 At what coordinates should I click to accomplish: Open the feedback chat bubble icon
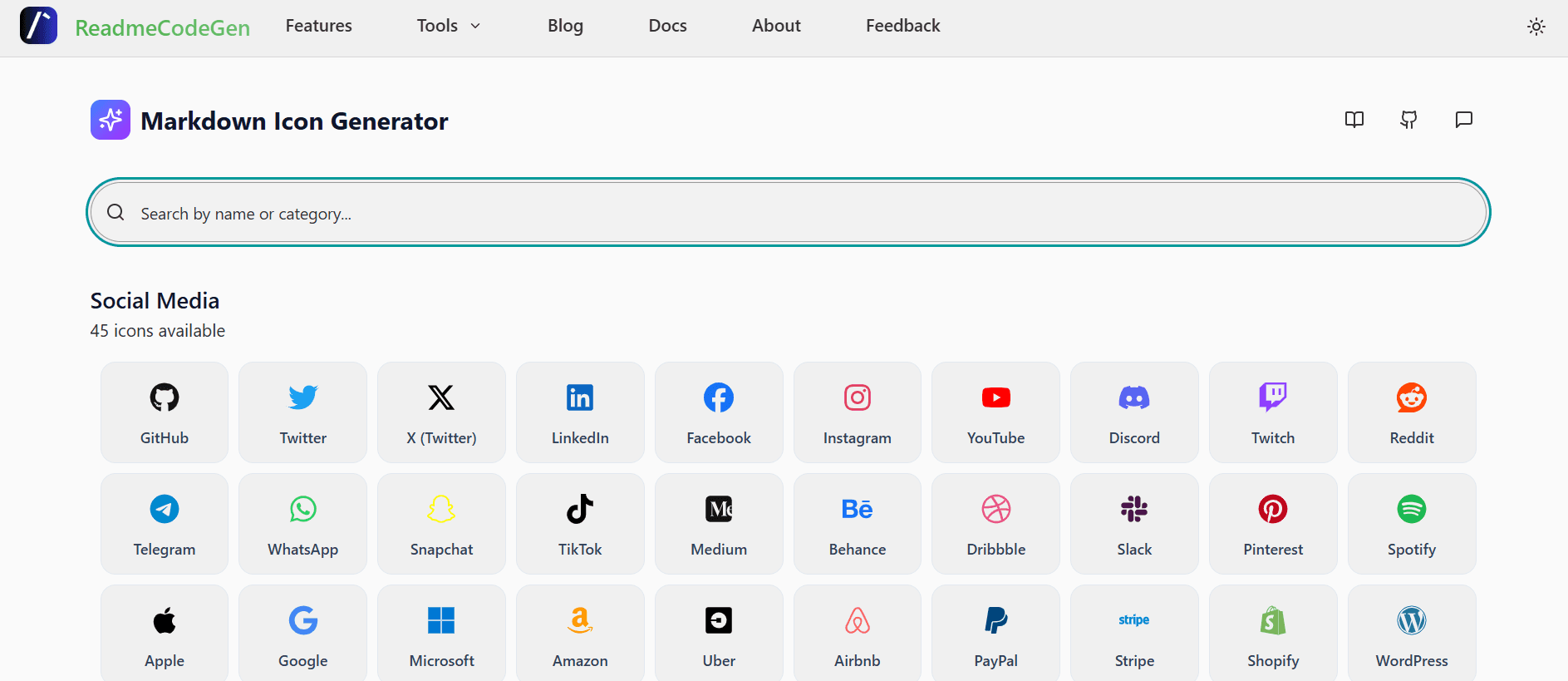pos(1463,120)
